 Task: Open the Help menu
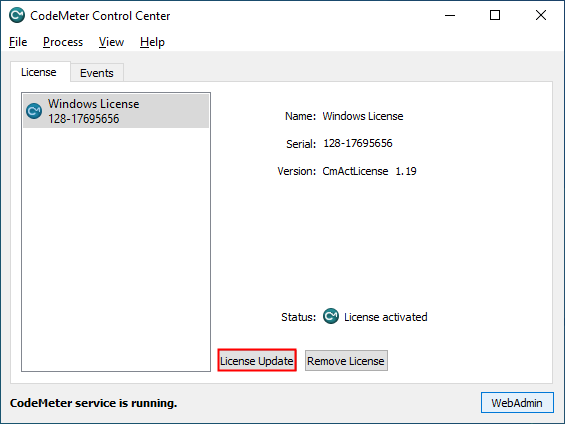[x=152, y=42]
